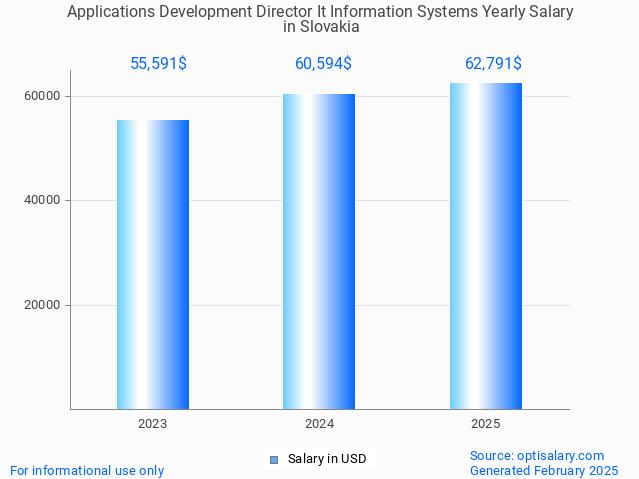639x479 pixels.
Task: Click the 60000 y-axis tick label
Action: tap(43, 96)
